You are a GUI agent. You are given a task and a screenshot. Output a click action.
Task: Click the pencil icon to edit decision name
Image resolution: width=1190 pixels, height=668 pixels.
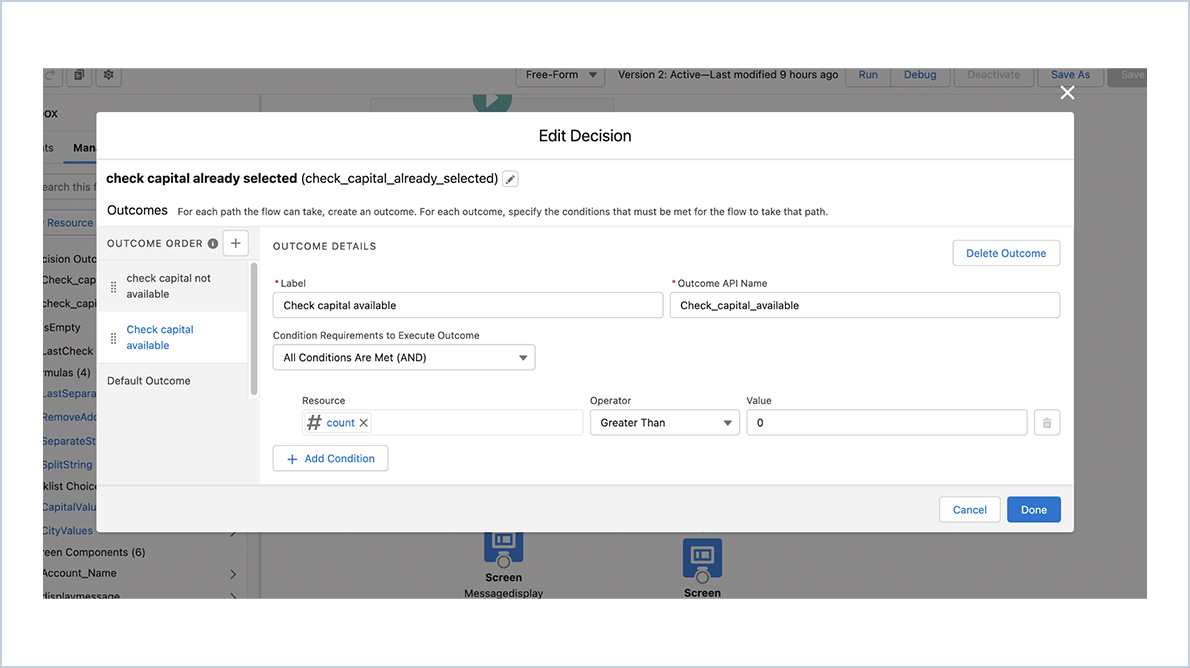pyautogui.click(x=510, y=179)
